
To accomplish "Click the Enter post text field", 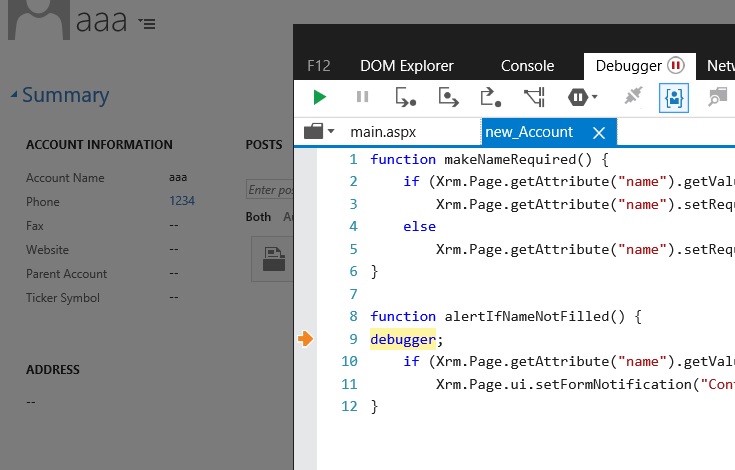I will tap(270, 190).
